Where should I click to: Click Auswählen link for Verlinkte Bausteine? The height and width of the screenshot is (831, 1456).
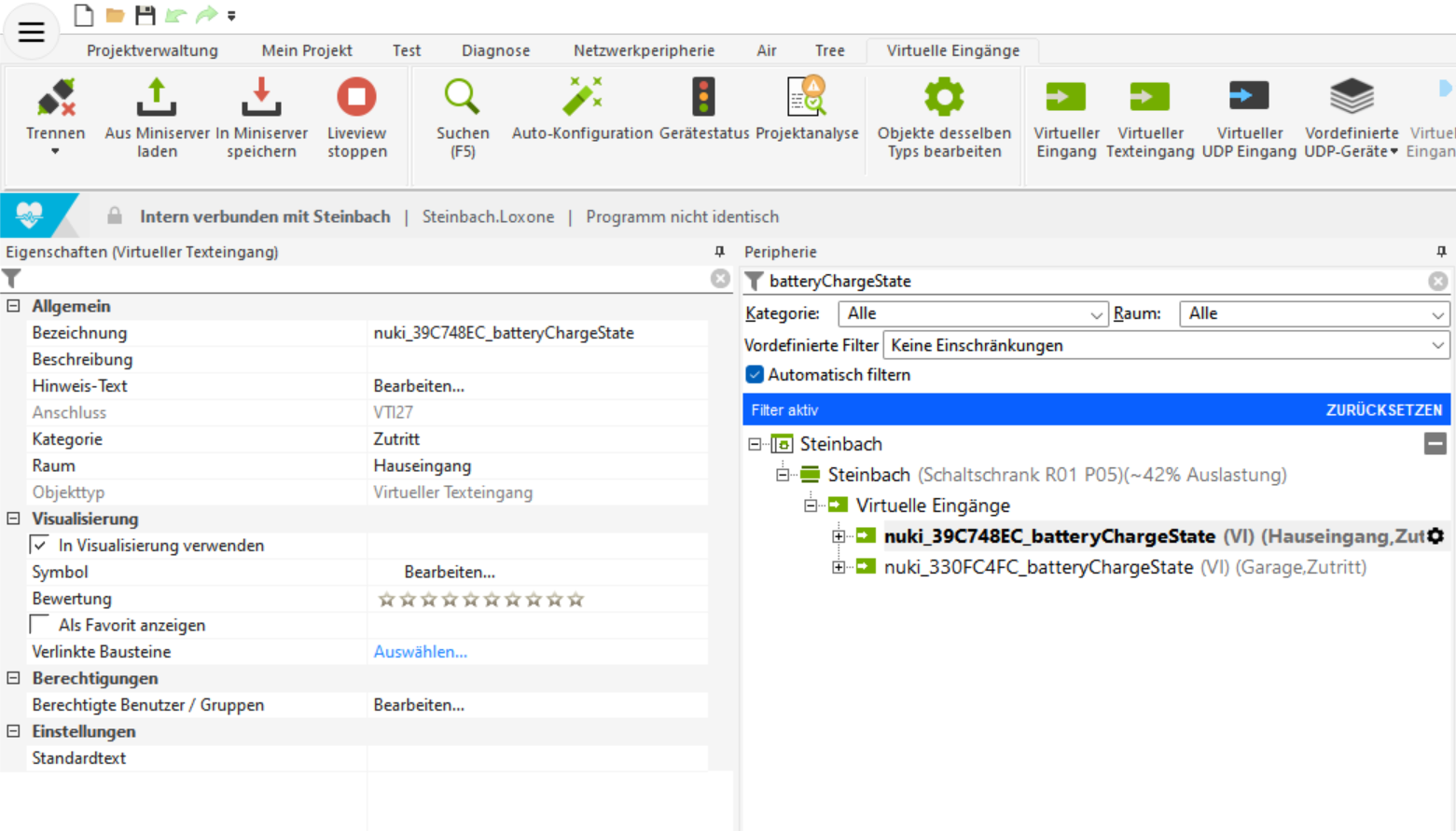coord(420,652)
